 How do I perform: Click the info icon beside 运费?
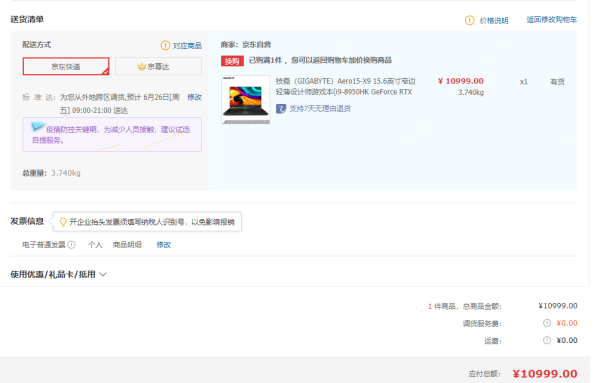coord(547,341)
